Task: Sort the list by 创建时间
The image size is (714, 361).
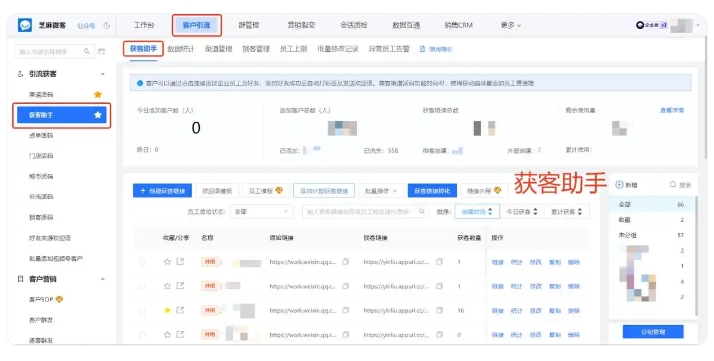Action: pyautogui.click(x=477, y=212)
